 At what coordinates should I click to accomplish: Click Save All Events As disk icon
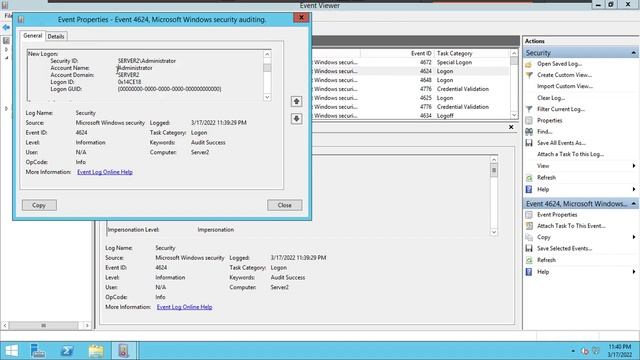pyautogui.click(x=529, y=143)
